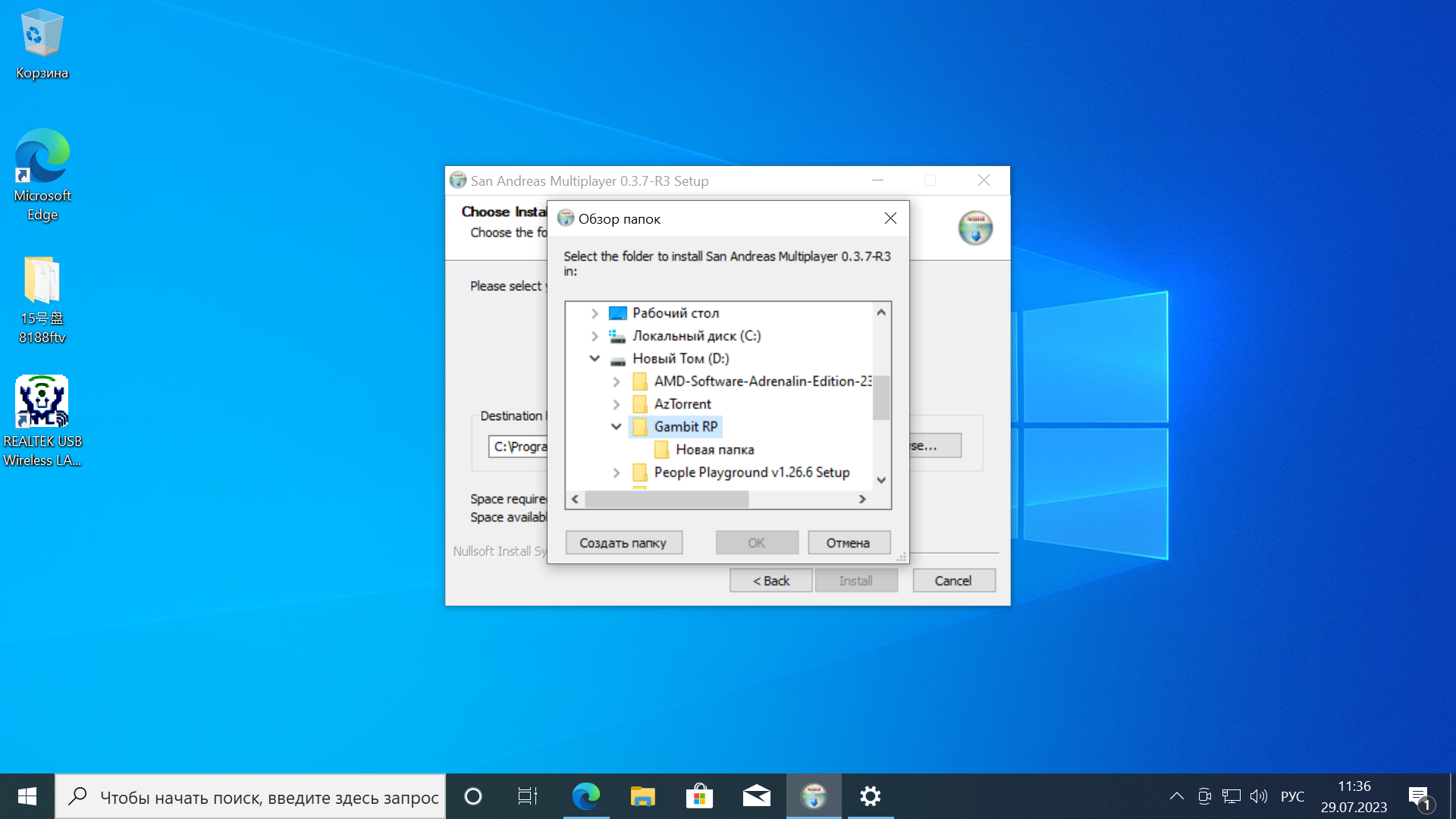The width and height of the screenshot is (1456, 819).
Task: Select People Playground v1.26.6 Setup folder
Action: pos(752,472)
